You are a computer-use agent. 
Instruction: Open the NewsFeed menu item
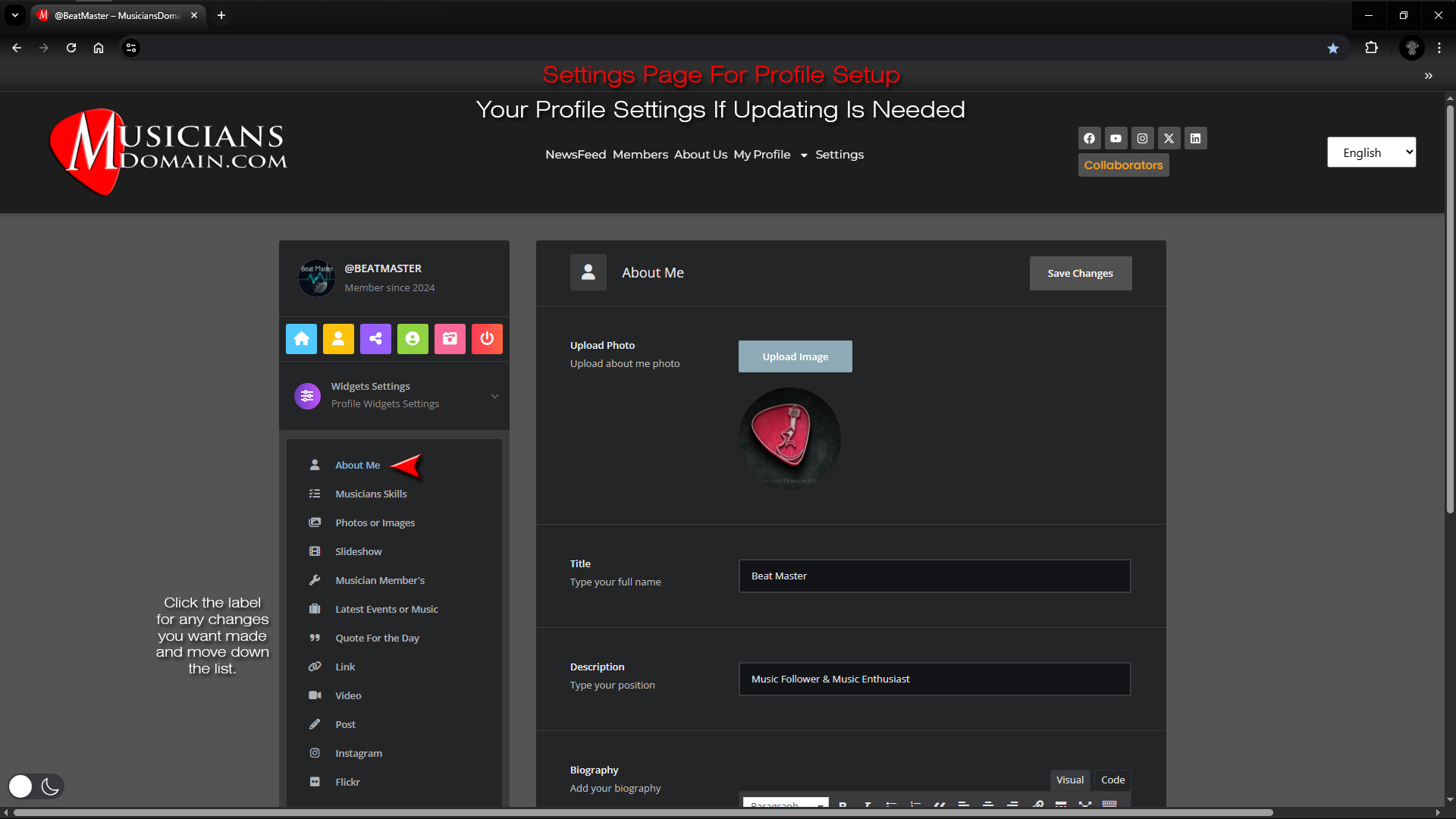(x=576, y=155)
